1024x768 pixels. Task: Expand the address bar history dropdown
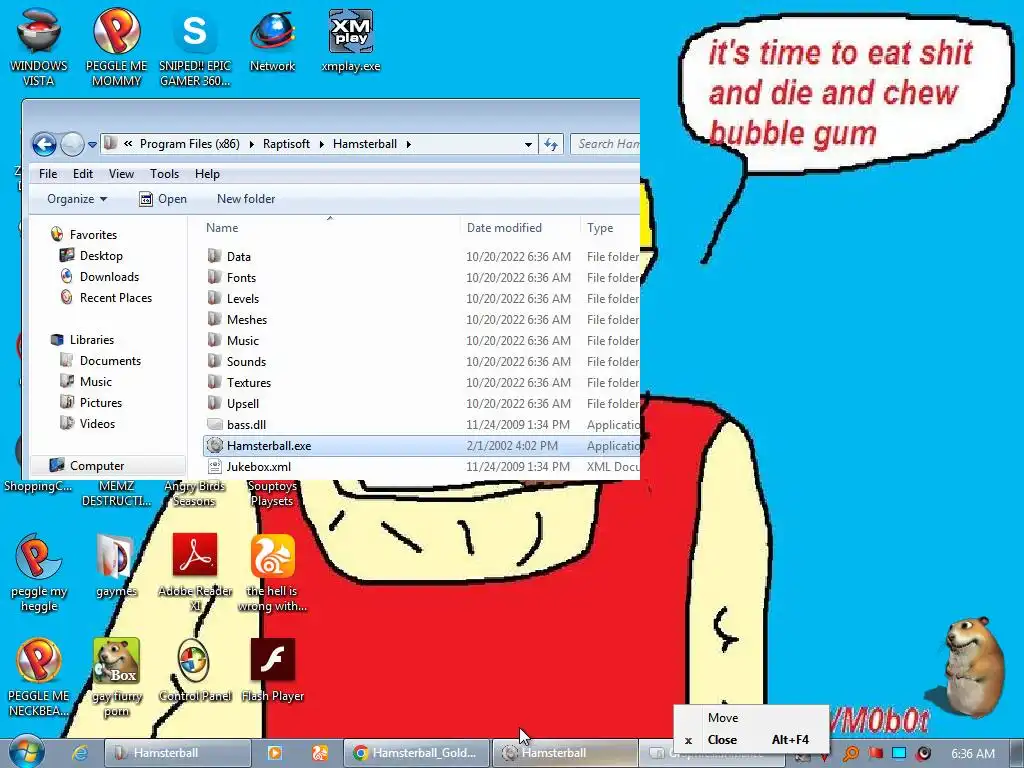(528, 144)
